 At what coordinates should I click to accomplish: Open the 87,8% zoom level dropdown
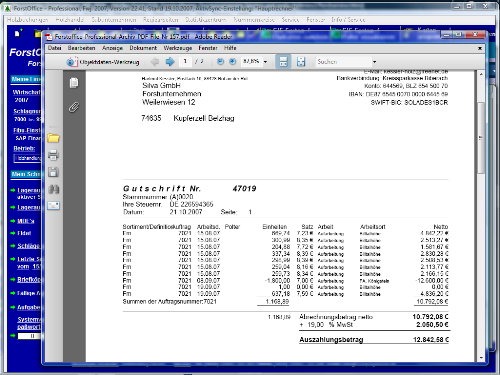tap(265, 62)
